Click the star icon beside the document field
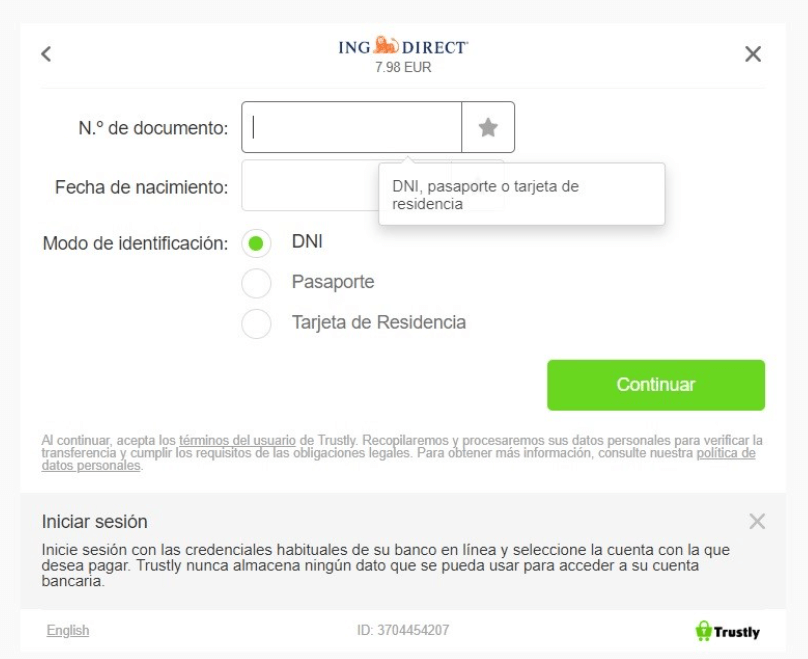Screen dimensions: 808x659 pyautogui.click(x=488, y=127)
